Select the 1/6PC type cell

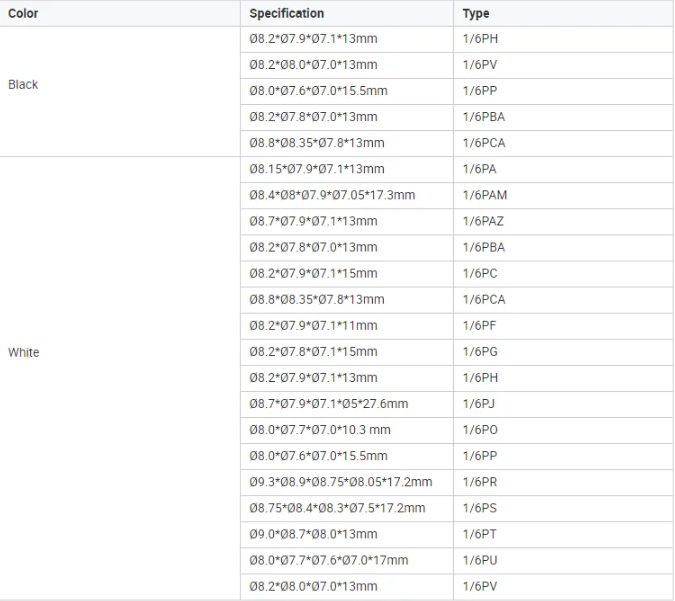[480, 273]
